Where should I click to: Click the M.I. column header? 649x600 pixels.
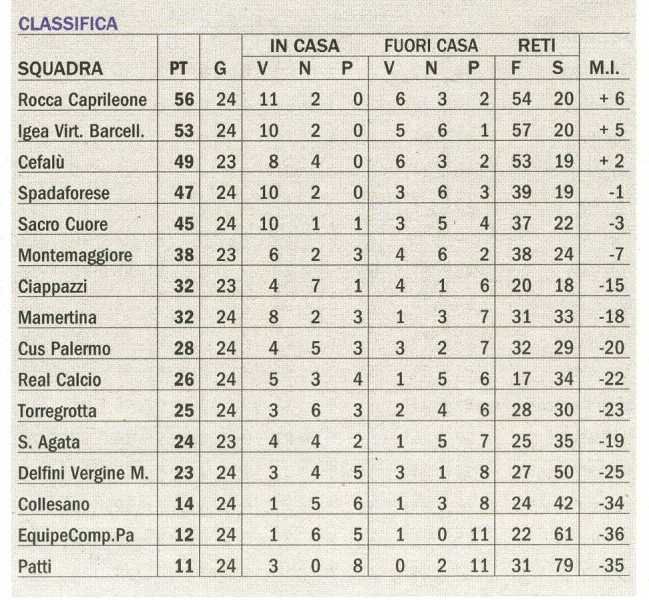(604, 69)
